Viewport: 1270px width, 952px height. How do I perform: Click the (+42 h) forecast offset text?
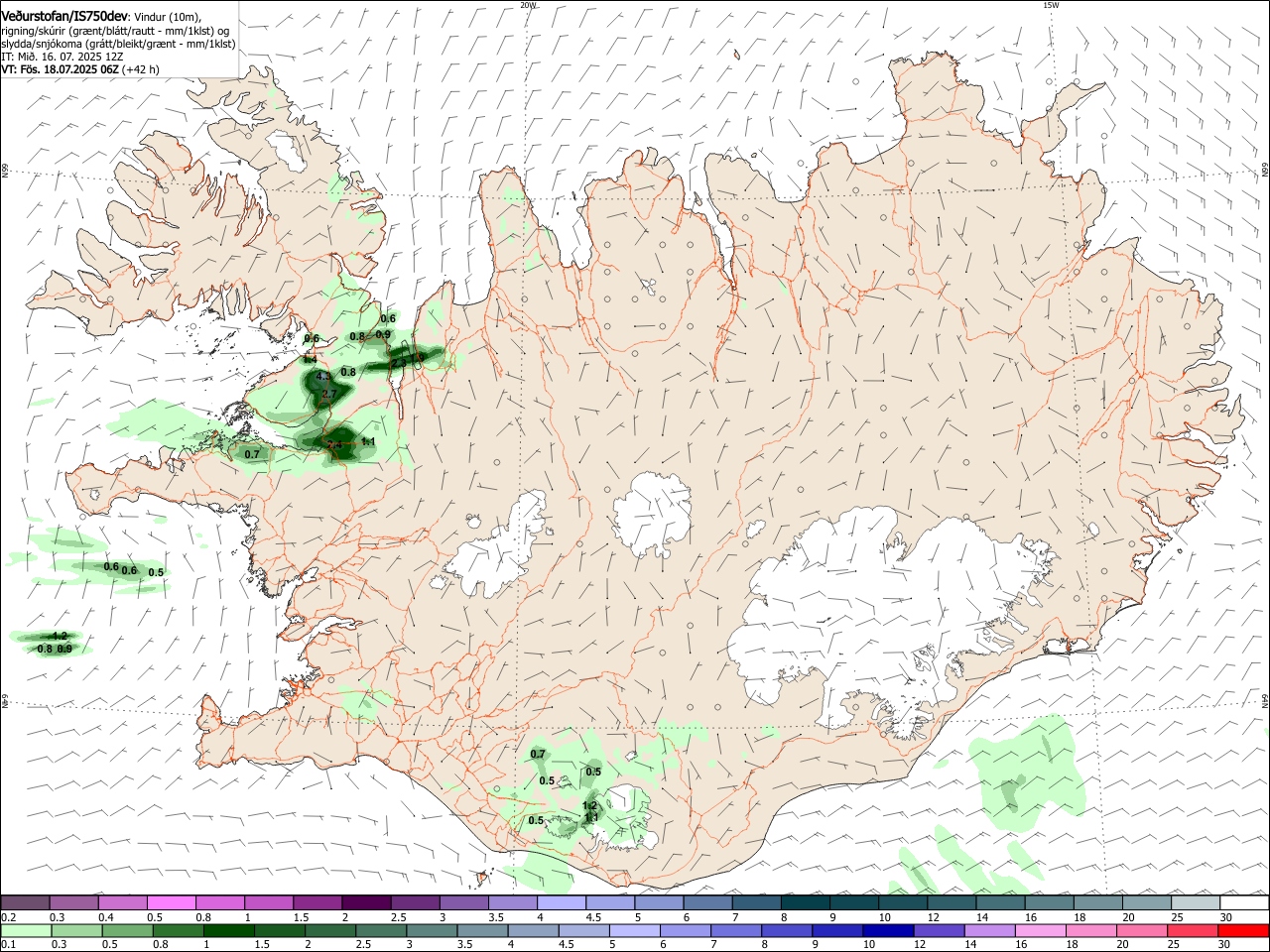141,70
